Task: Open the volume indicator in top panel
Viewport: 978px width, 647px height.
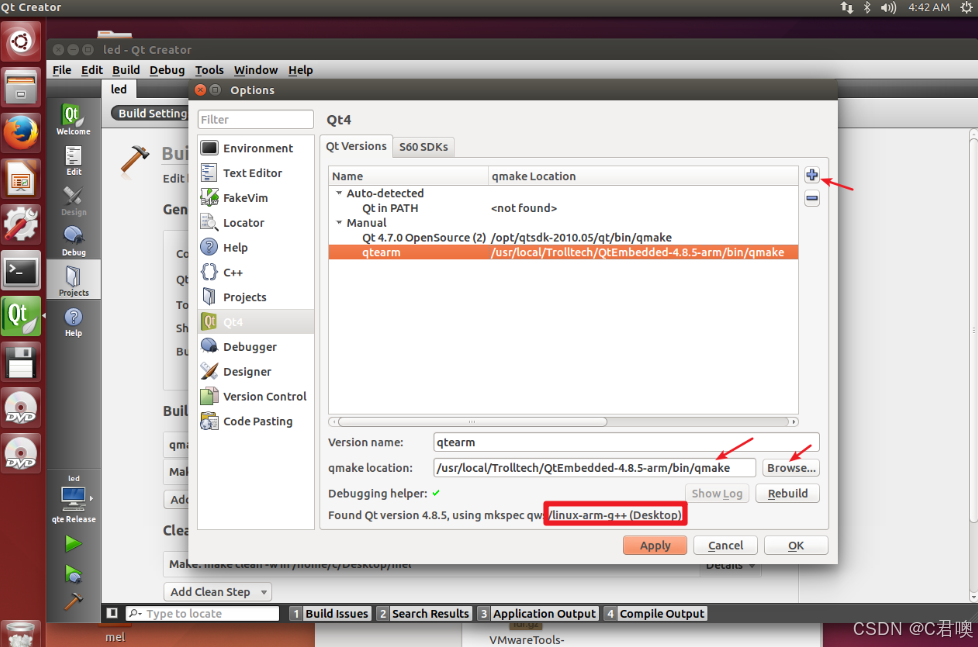Action: [888, 7]
